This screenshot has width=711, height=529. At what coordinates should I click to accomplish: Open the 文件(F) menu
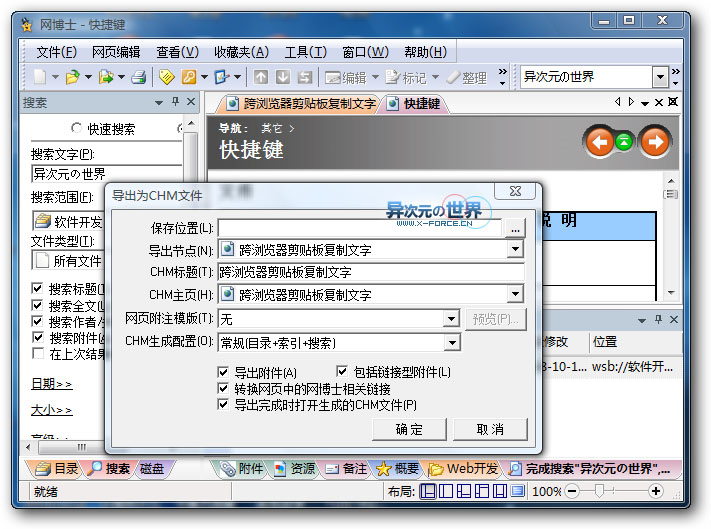click(x=56, y=52)
